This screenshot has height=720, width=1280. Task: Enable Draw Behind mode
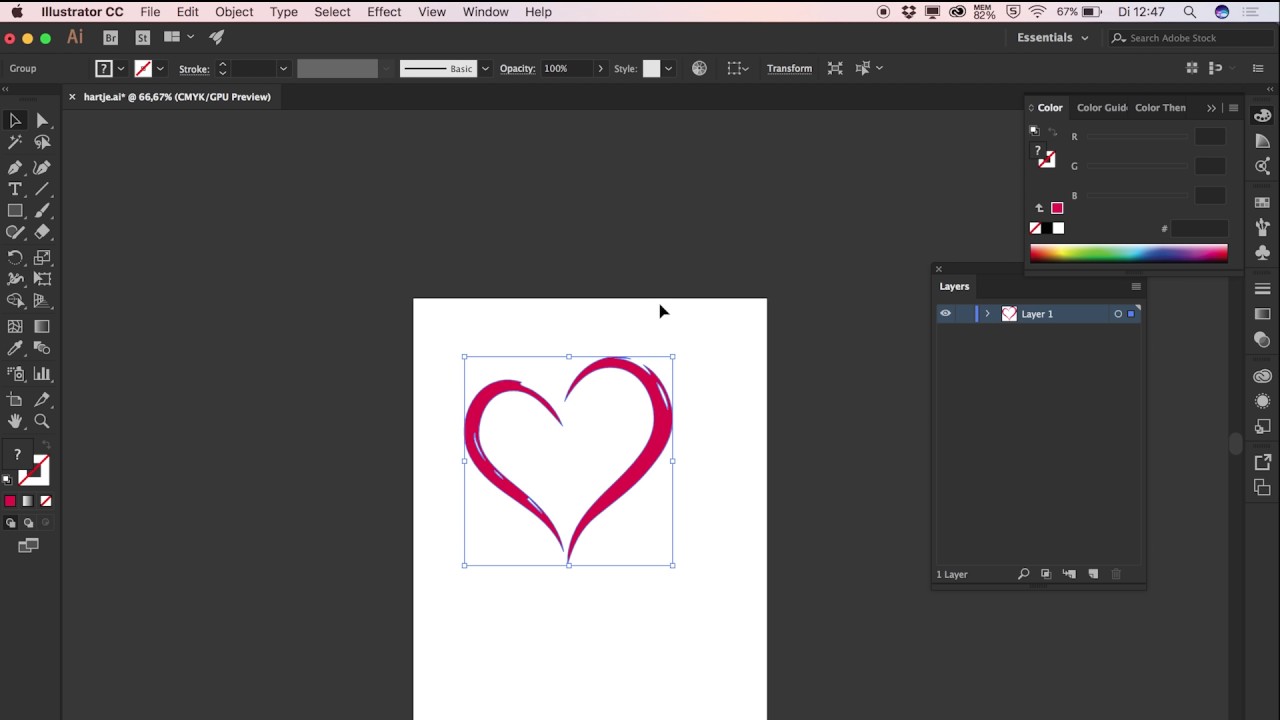click(x=28, y=523)
